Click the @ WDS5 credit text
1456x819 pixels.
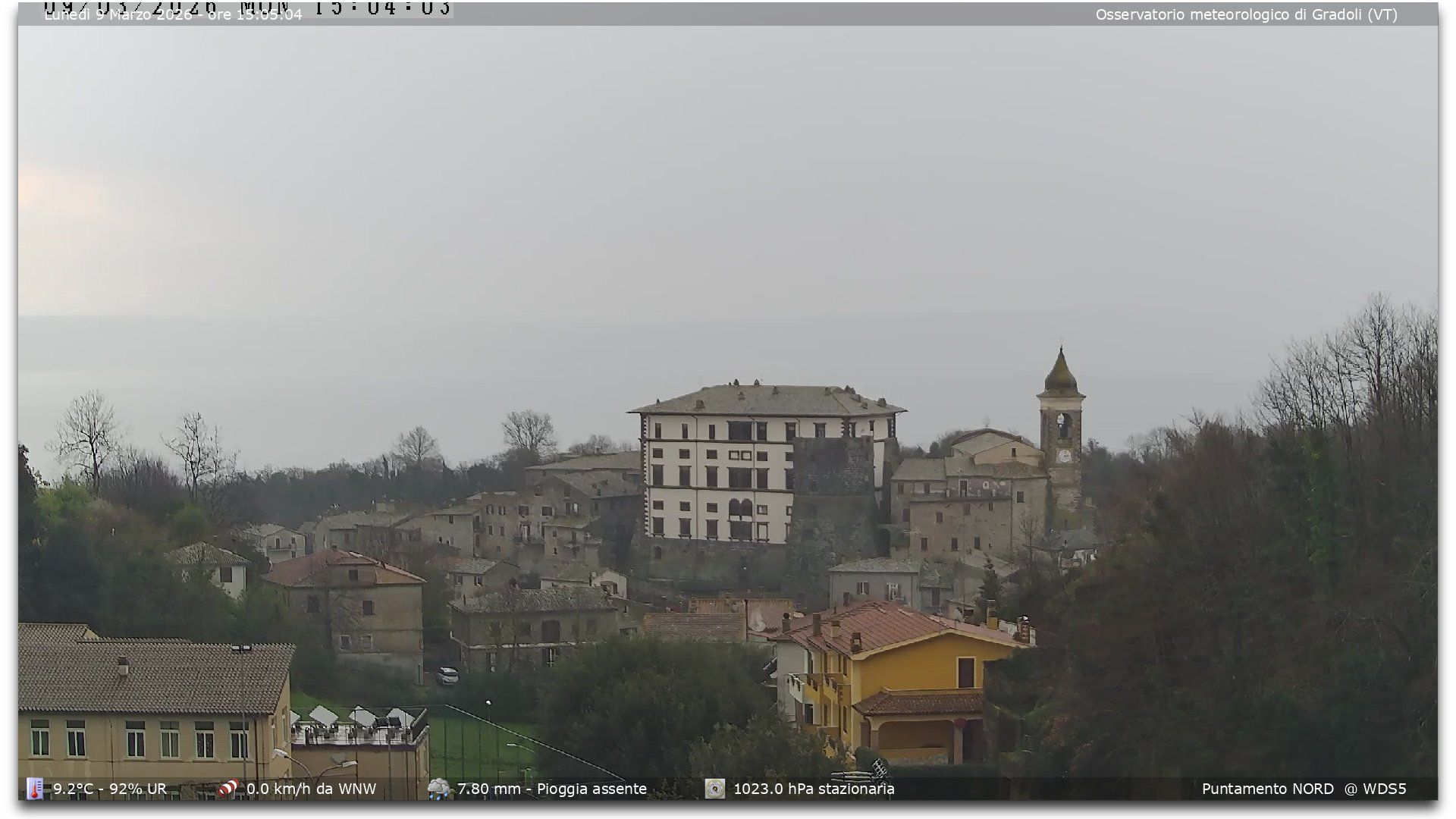(x=1376, y=789)
